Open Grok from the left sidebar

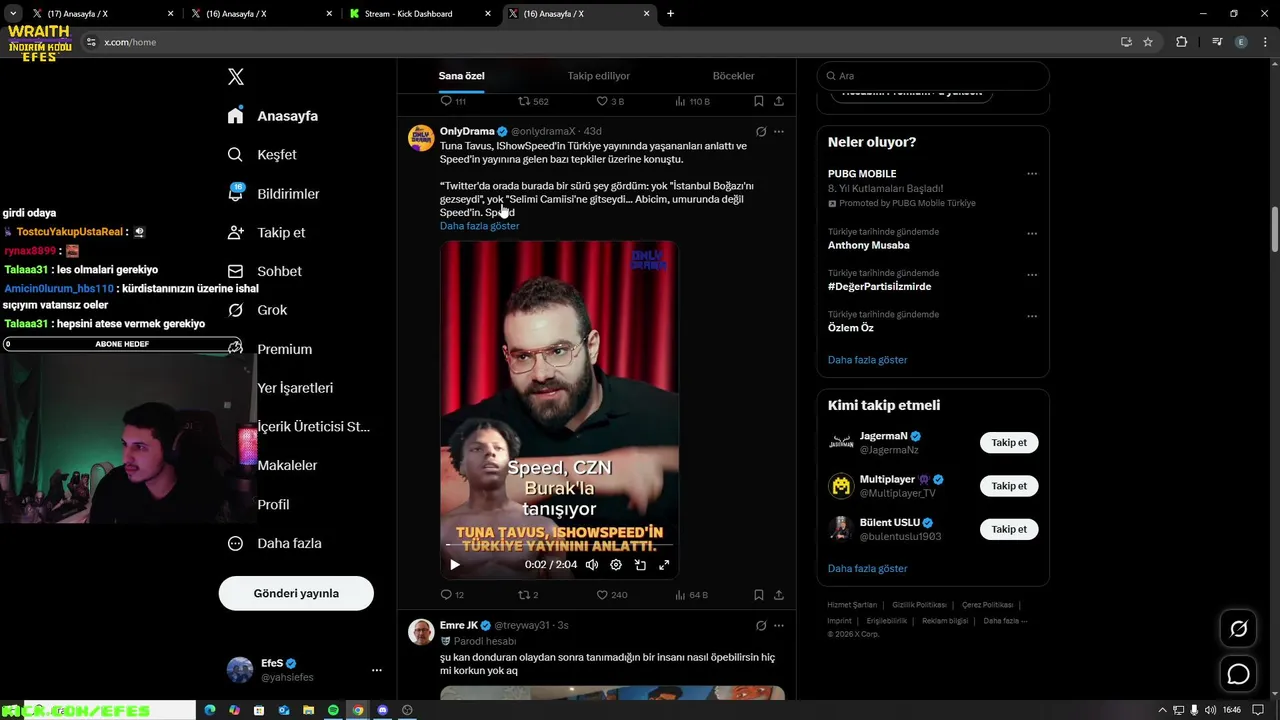coord(257,310)
